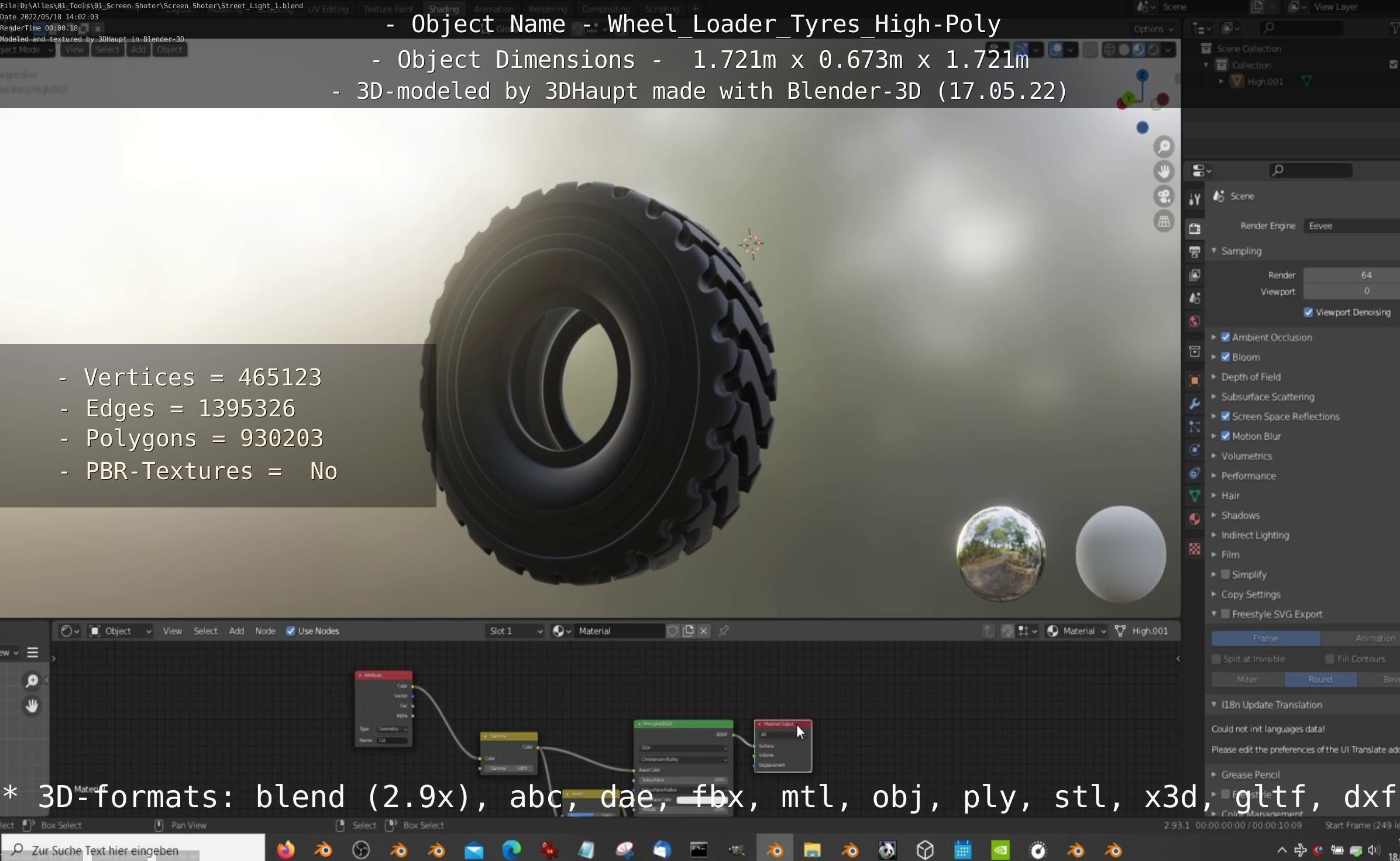Open the Object Data green triangle tab
The height and width of the screenshot is (861, 1400).
point(1195,496)
